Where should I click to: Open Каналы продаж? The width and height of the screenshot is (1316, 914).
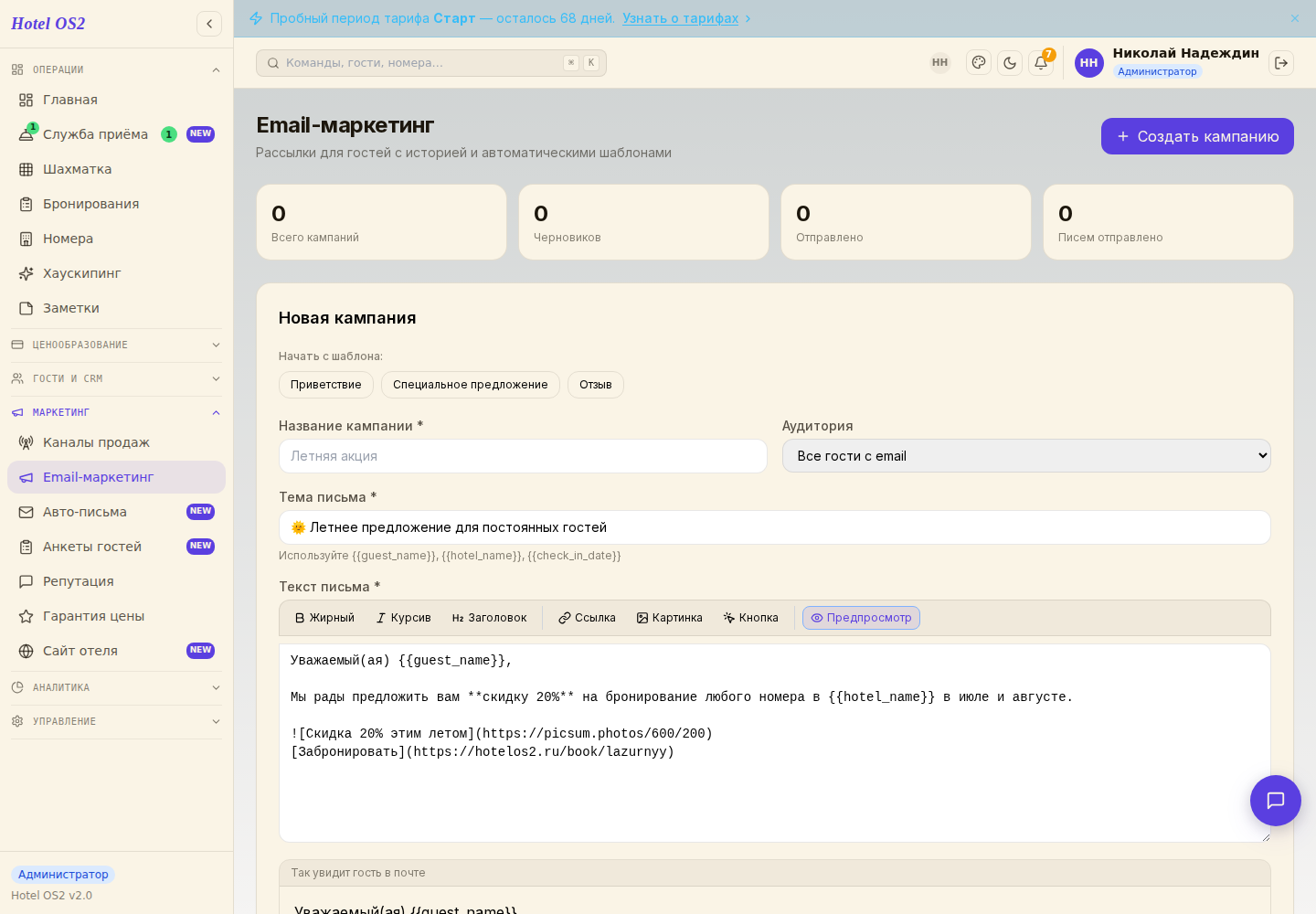(116, 442)
